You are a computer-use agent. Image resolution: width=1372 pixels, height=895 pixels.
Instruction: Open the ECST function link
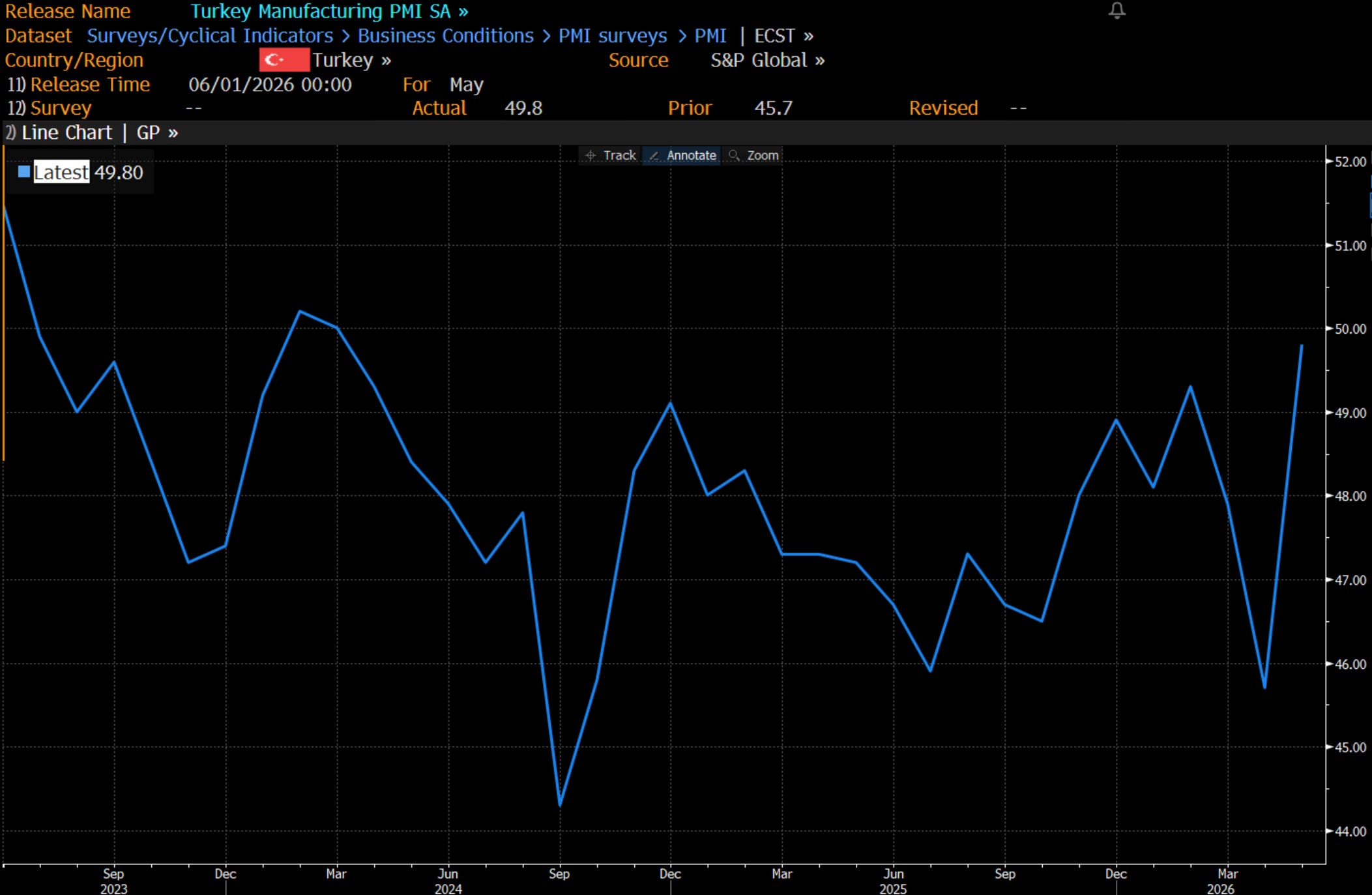783,36
